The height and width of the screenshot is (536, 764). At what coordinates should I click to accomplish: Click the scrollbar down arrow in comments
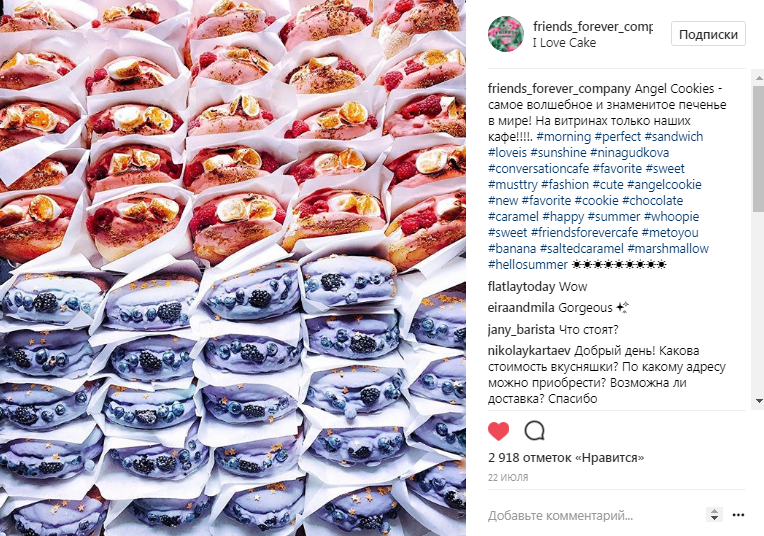[759, 401]
